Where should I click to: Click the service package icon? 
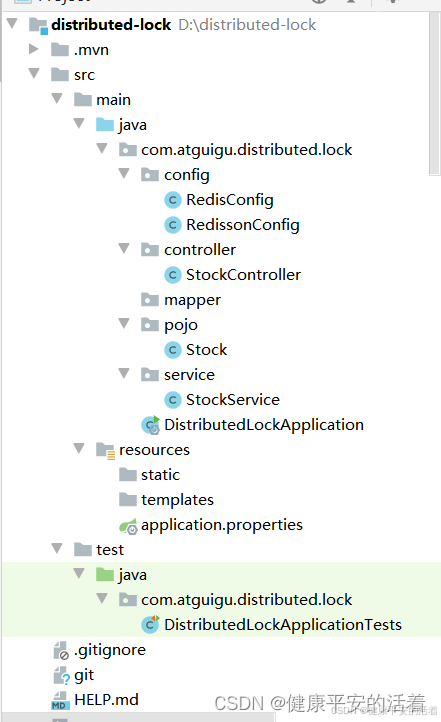pos(150,374)
